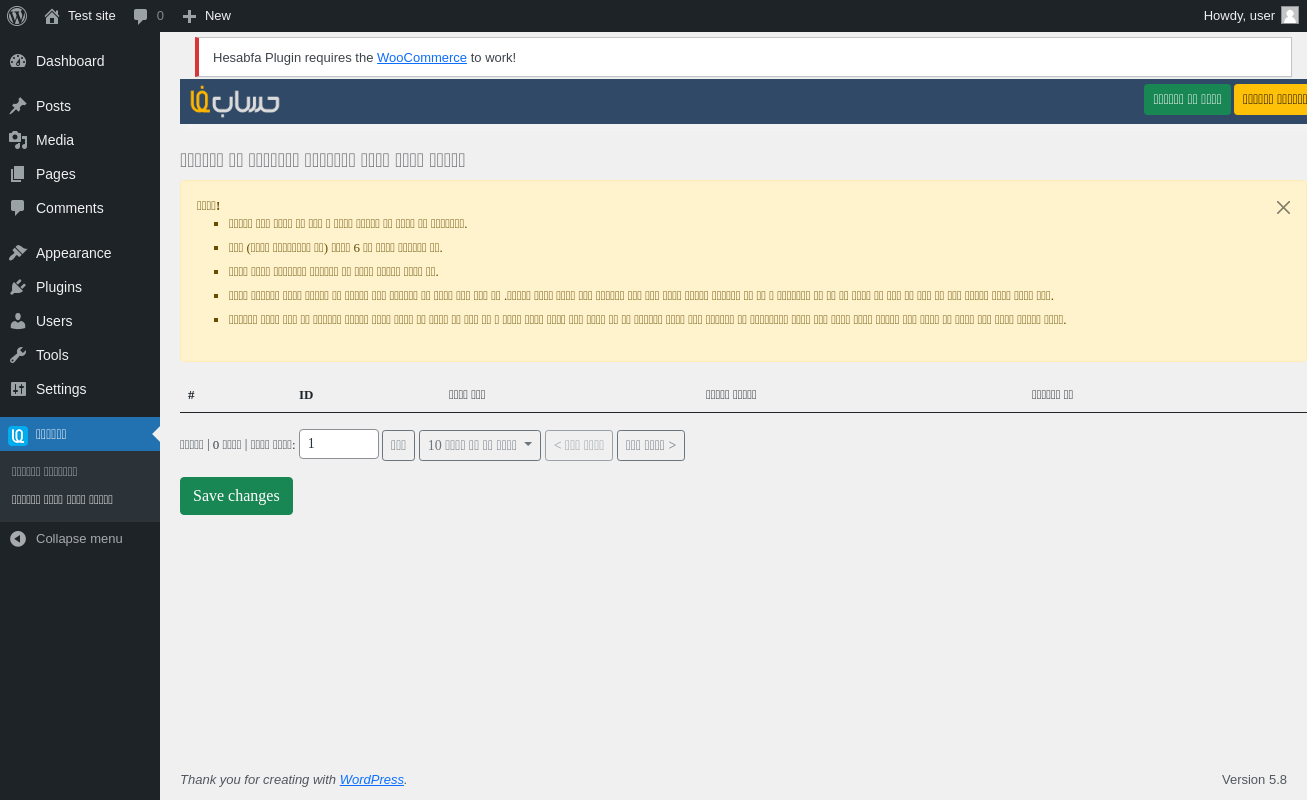Open the comments bubble in admin bar

141,16
